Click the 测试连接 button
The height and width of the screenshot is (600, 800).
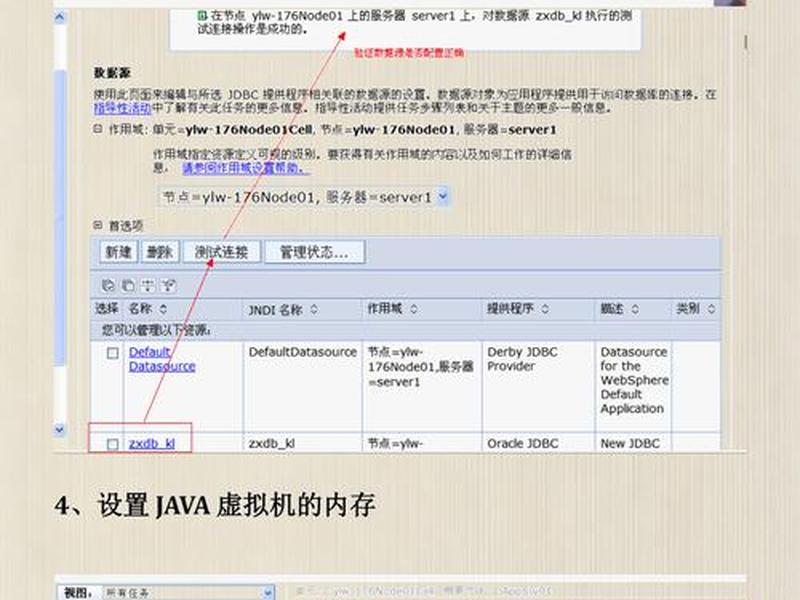(x=221, y=252)
